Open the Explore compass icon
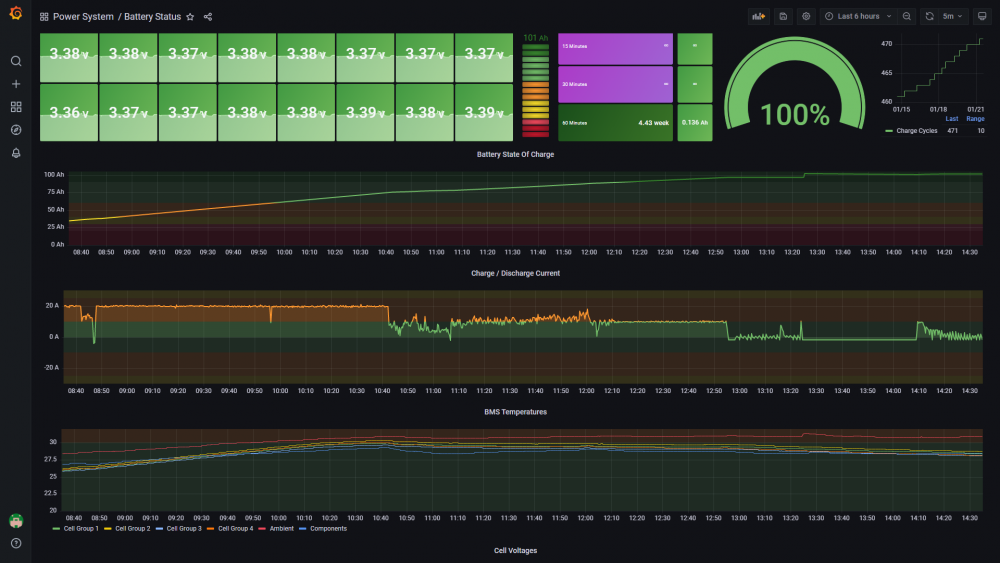This screenshot has height=563, width=1000. pos(16,130)
